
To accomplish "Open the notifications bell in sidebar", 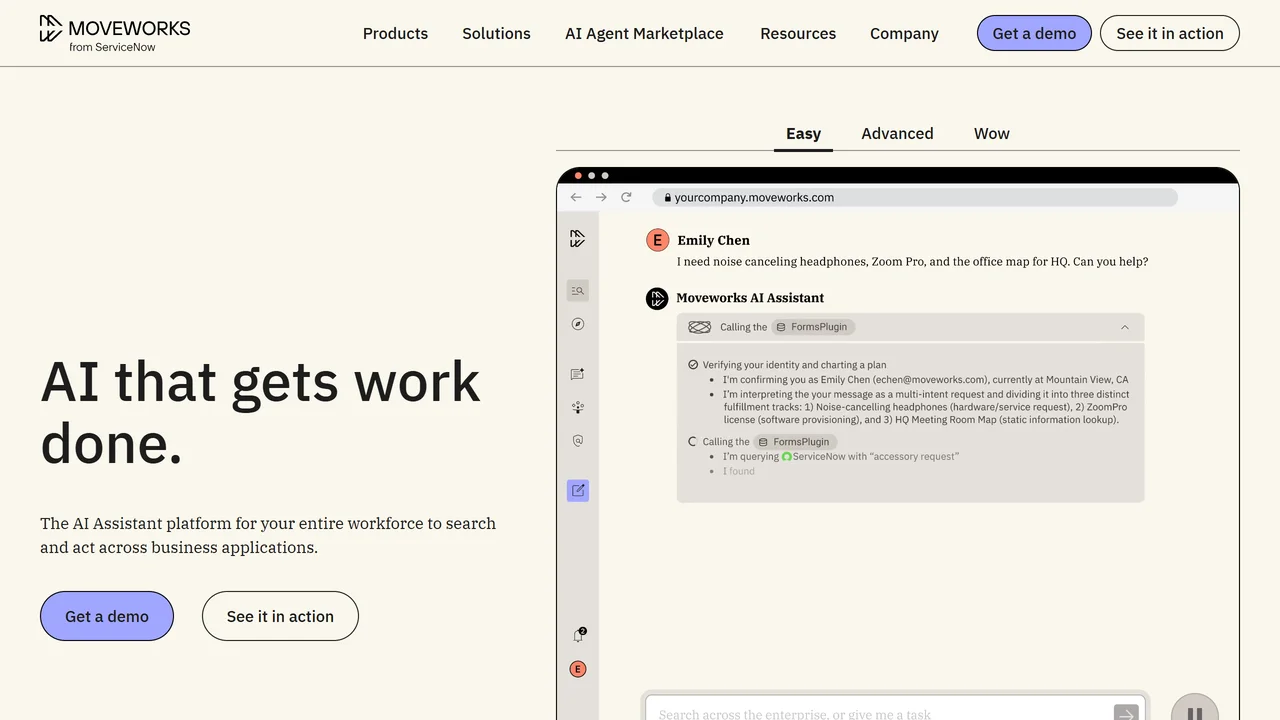I will [578, 635].
